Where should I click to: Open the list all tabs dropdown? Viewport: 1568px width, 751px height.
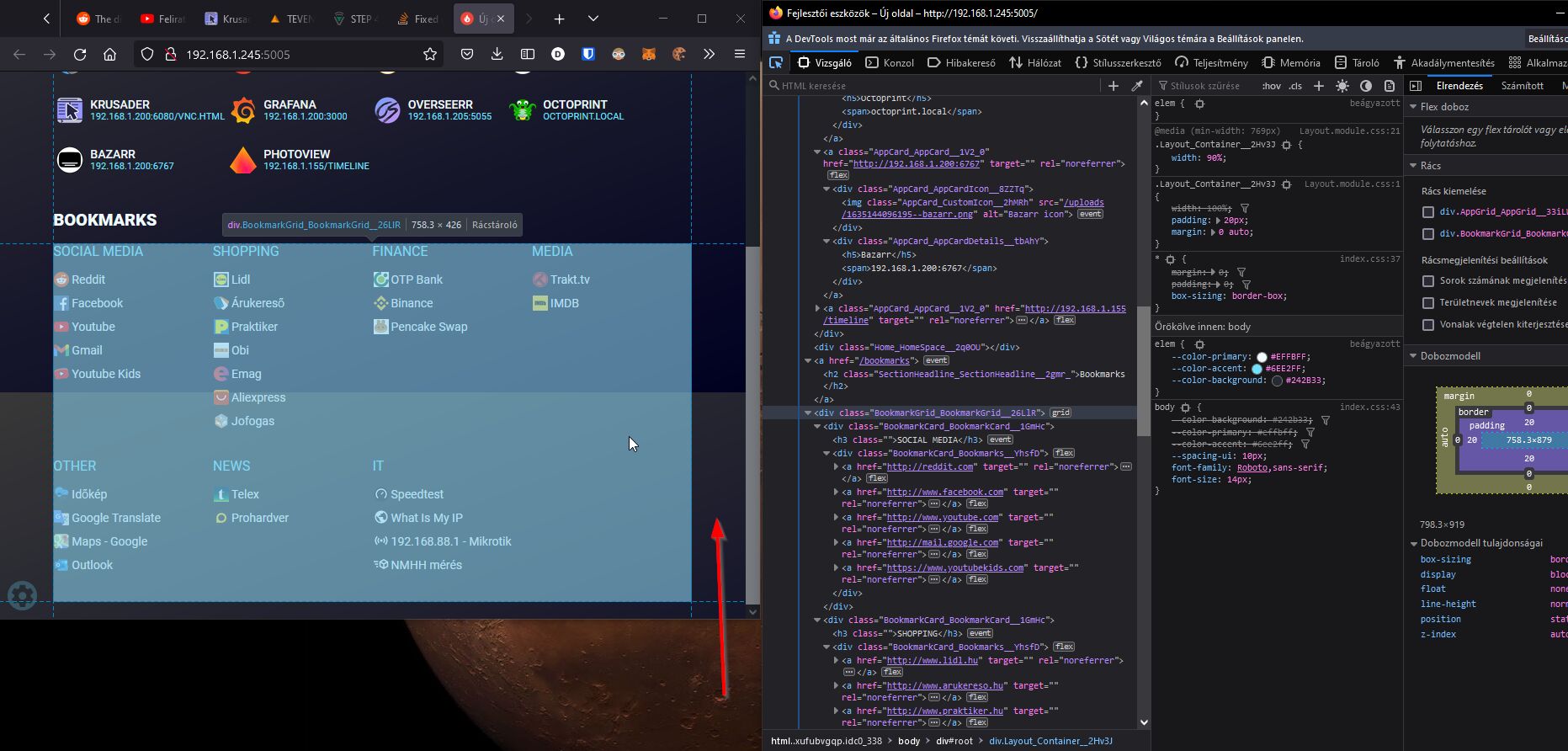tap(593, 19)
